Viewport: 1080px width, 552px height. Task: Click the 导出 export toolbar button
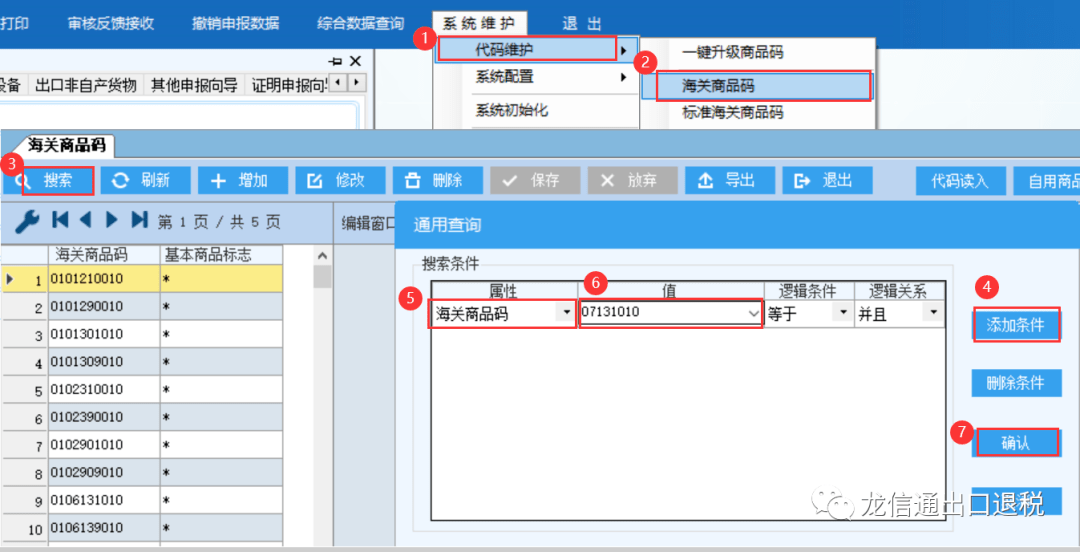click(730, 181)
